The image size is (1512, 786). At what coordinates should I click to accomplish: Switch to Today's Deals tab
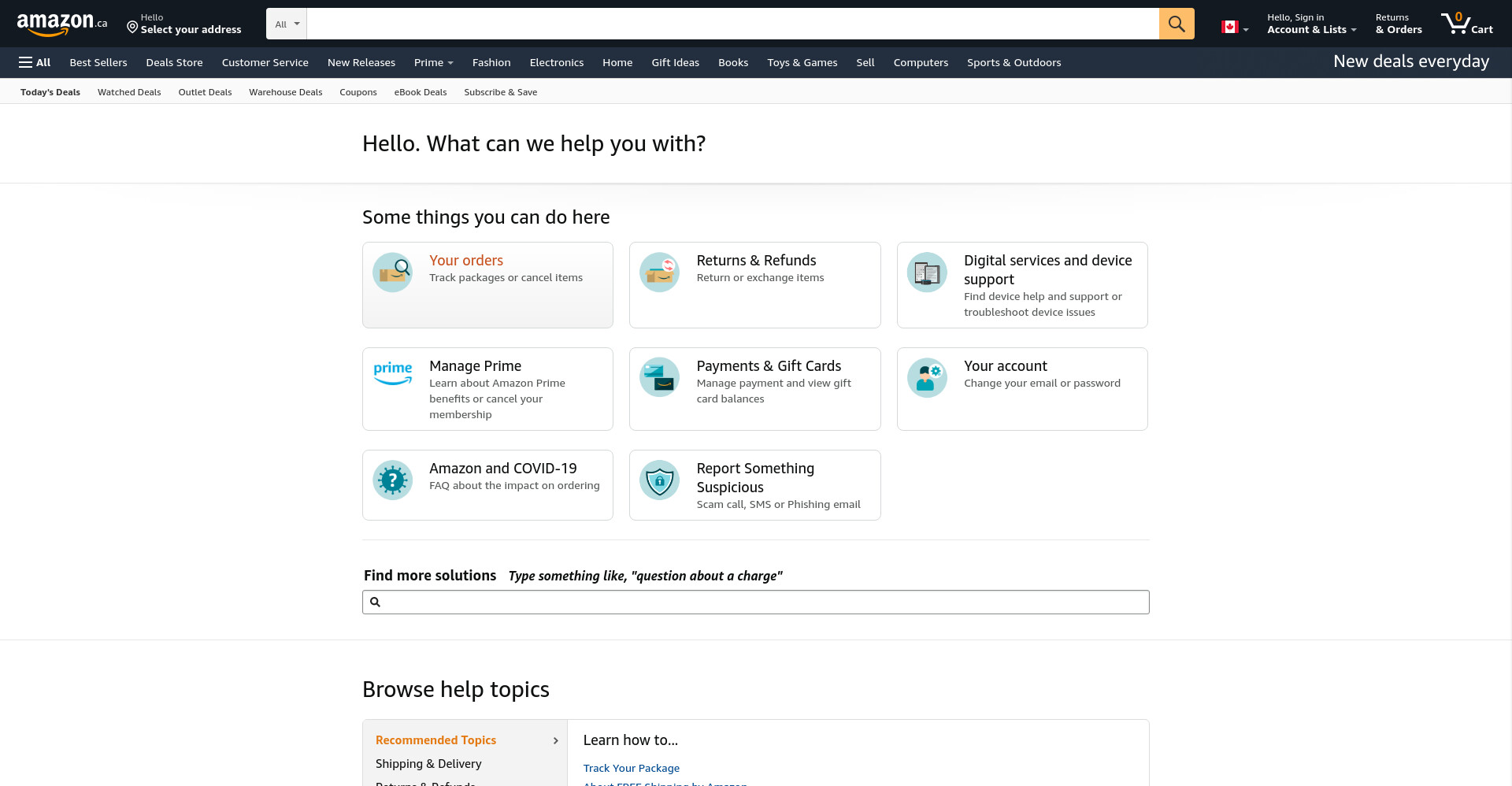(50, 92)
